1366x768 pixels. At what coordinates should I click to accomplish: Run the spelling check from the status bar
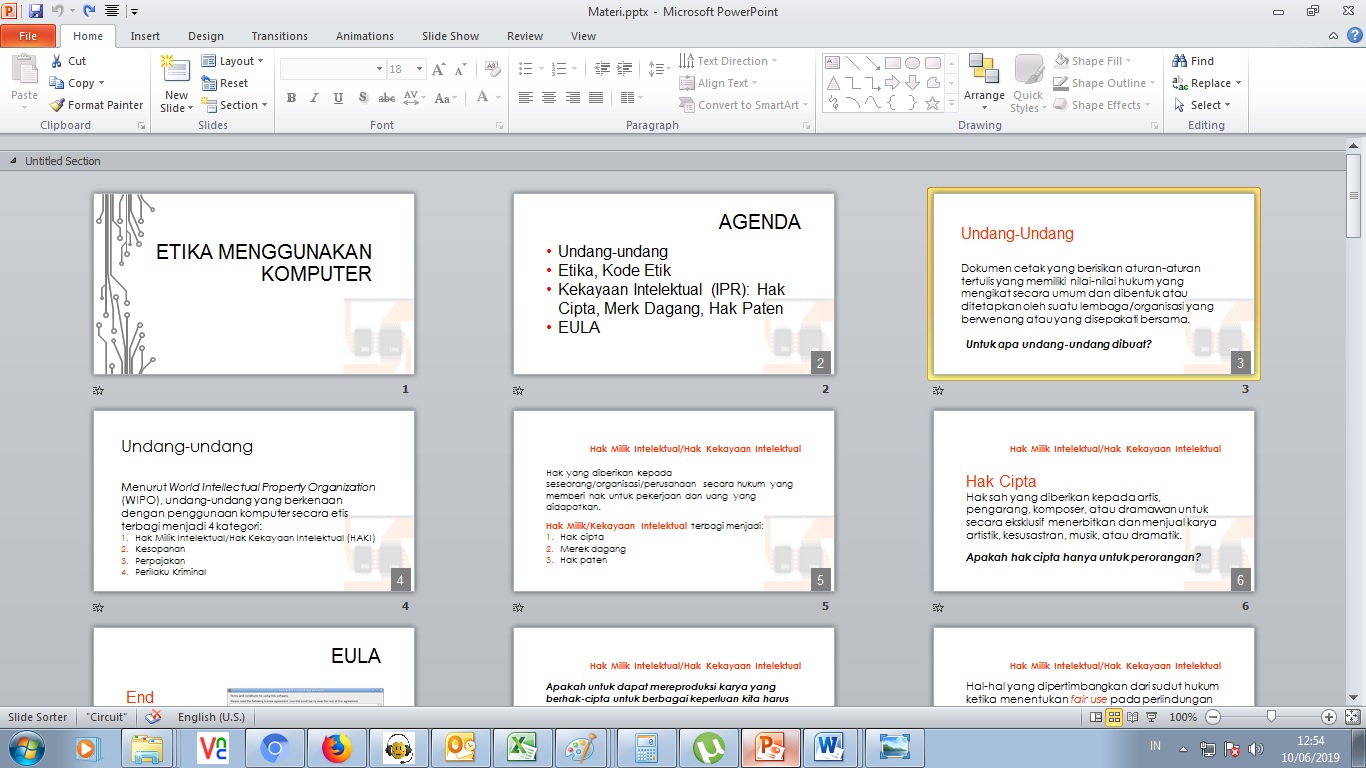153,717
